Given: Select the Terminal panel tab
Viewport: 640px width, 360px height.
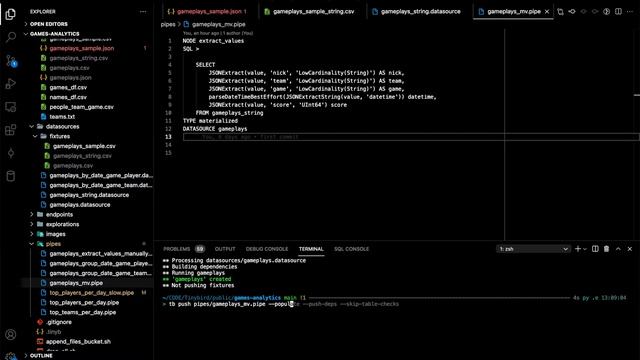Looking at the screenshot, I should (x=311, y=249).
